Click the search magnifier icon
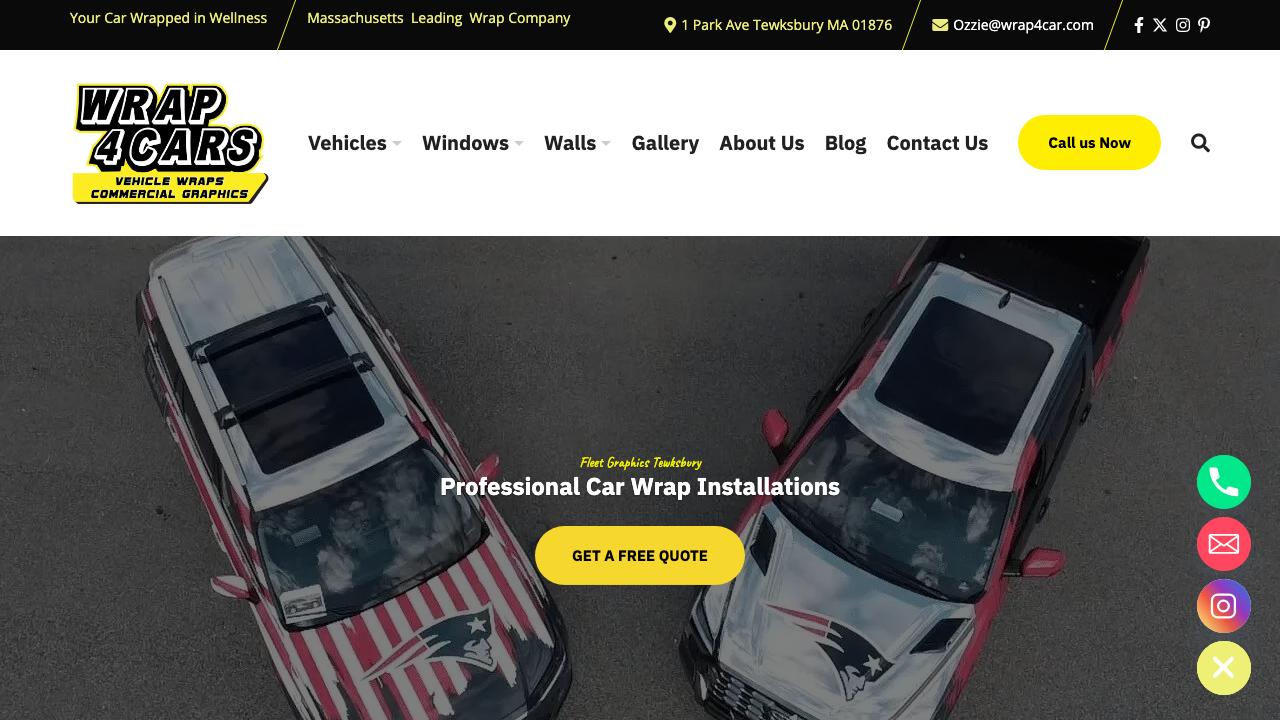 [x=1200, y=143]
